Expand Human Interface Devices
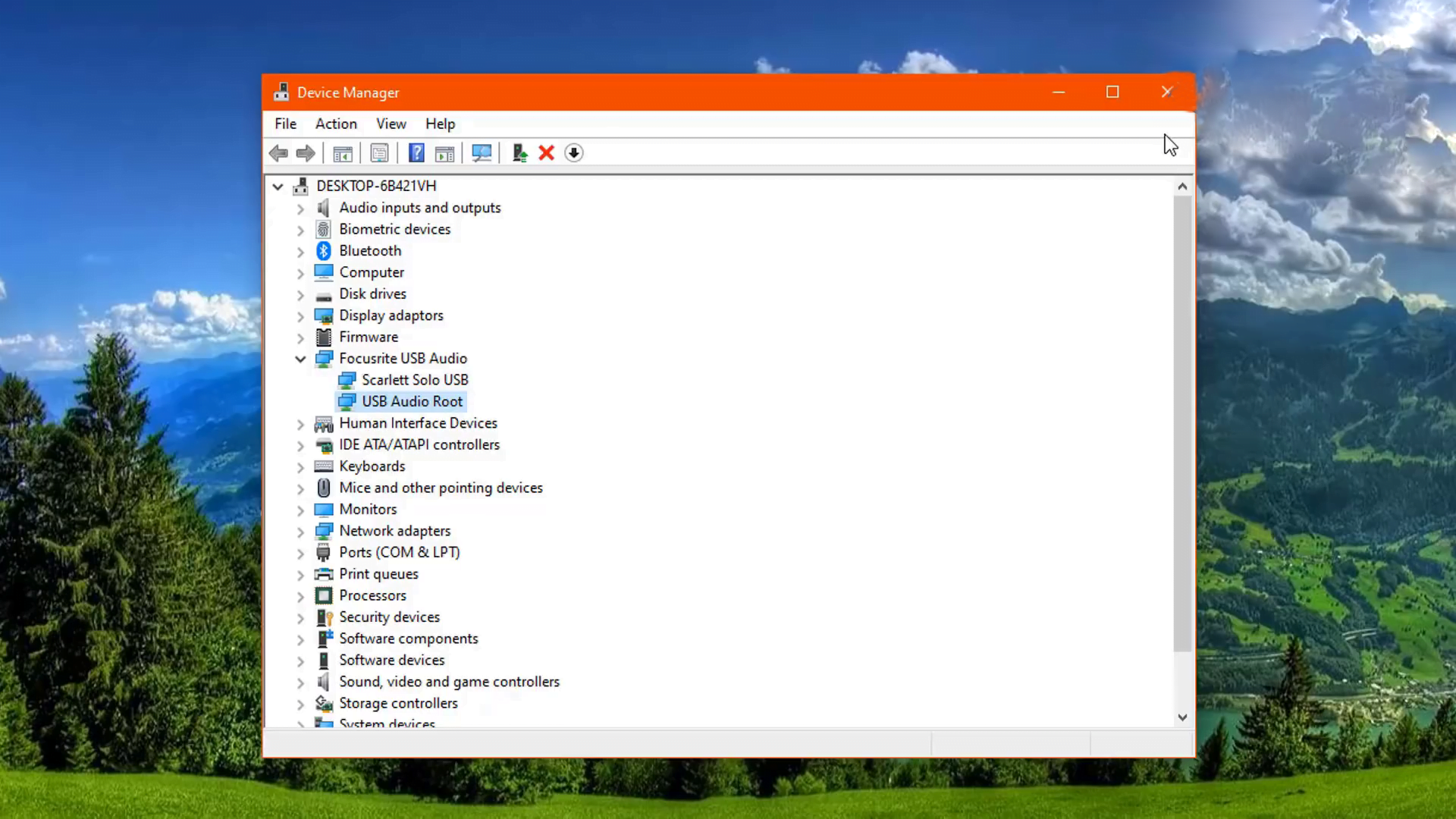 point(300,424)
